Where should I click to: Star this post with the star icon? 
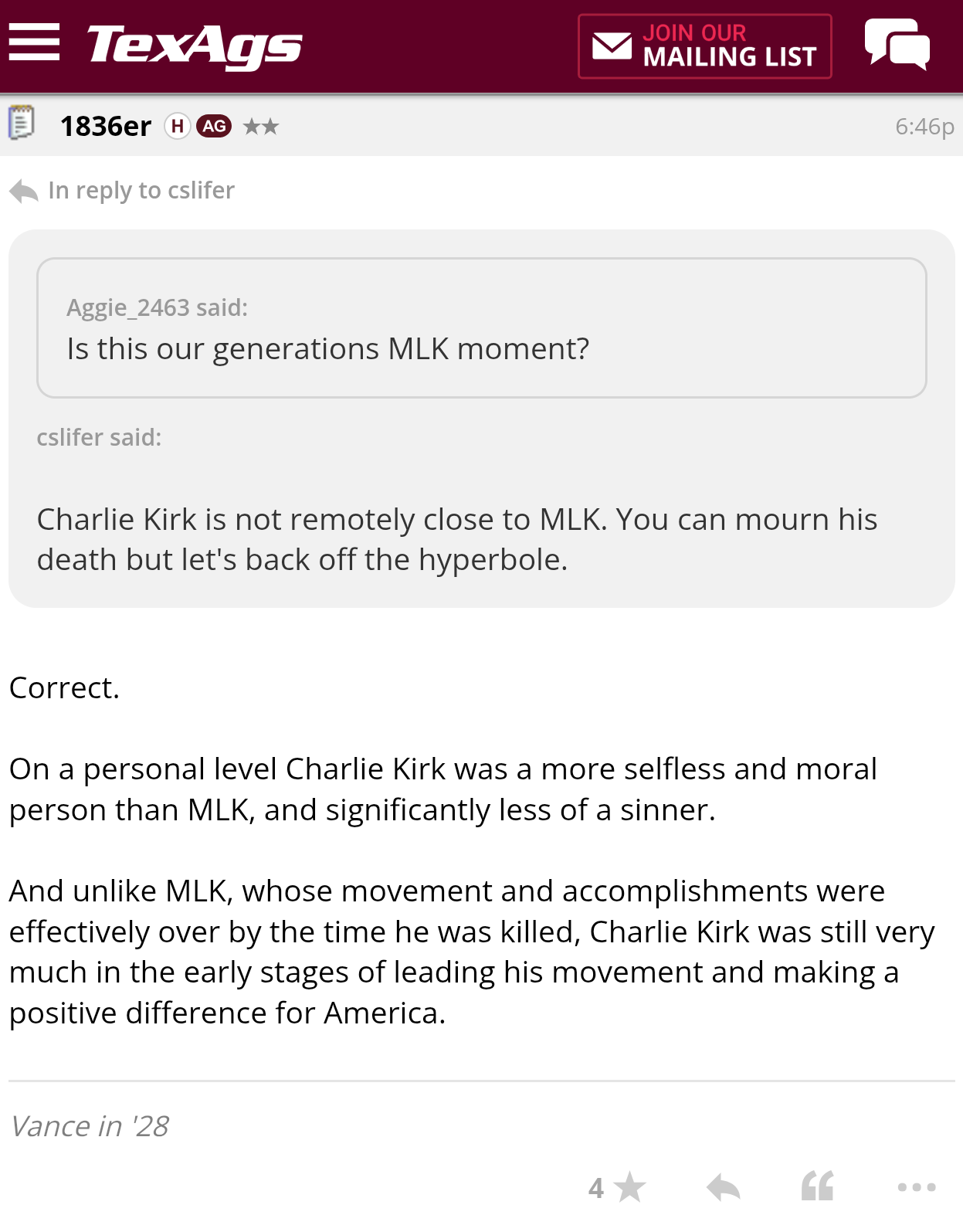(x=631, y=1187)
